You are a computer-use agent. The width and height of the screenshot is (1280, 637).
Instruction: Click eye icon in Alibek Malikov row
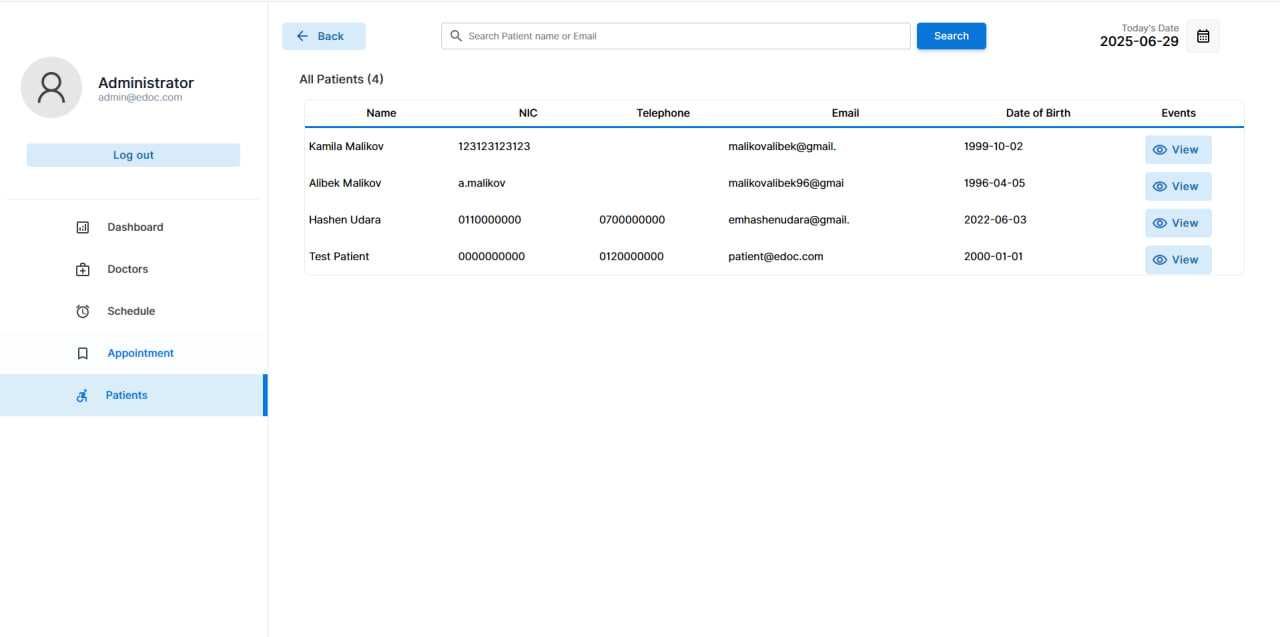click(x=1160, y=186)
